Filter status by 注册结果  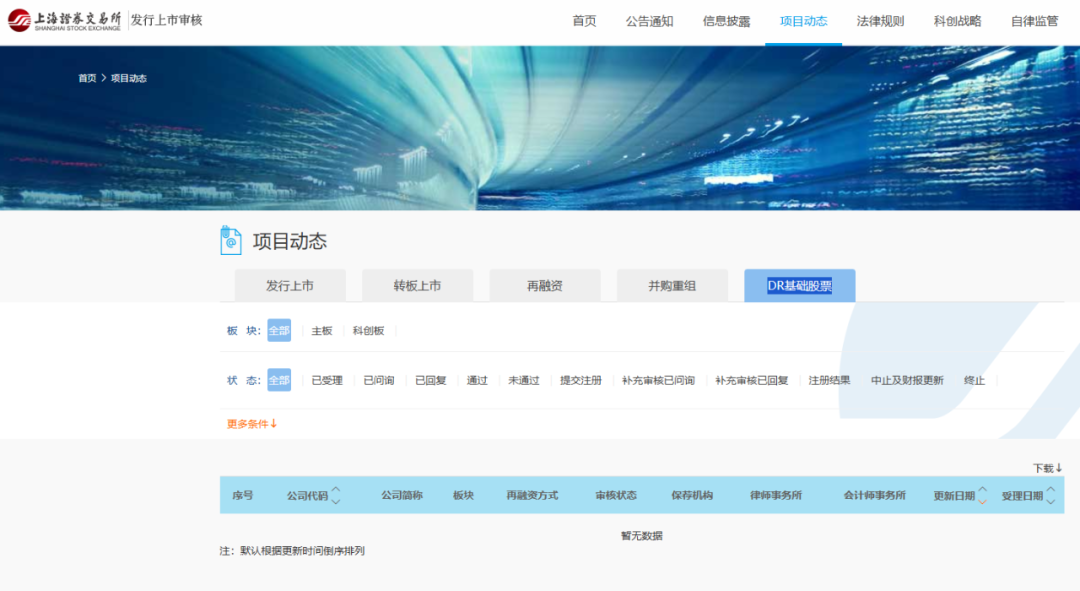(829, 380)
